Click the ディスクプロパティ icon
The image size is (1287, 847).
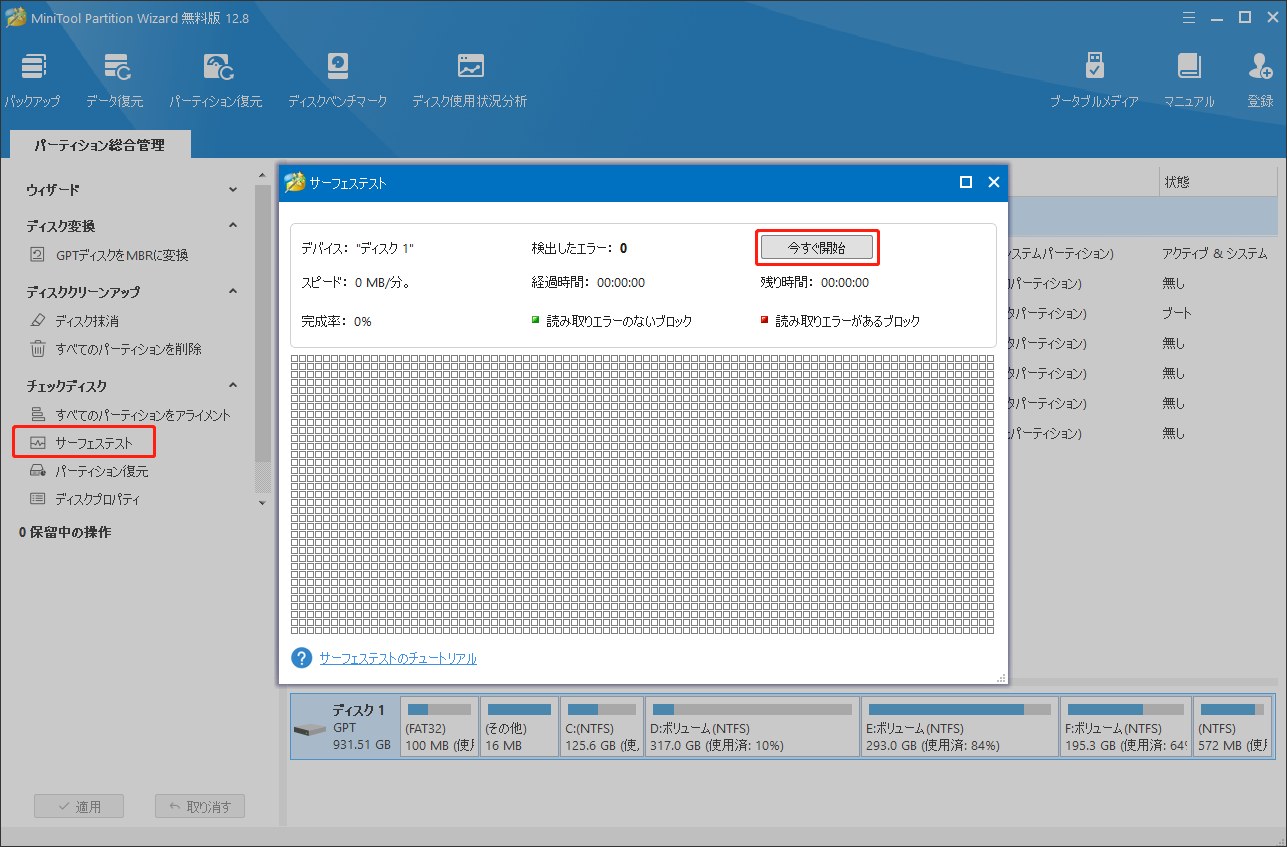click(38, 499)
